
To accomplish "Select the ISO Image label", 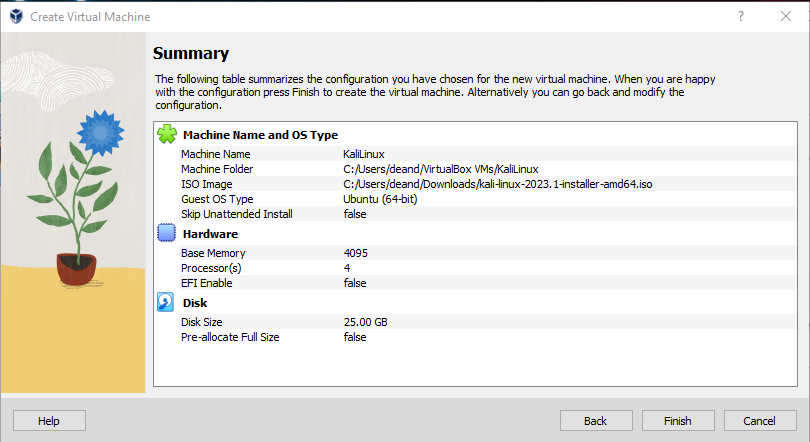I will point(207,184).
